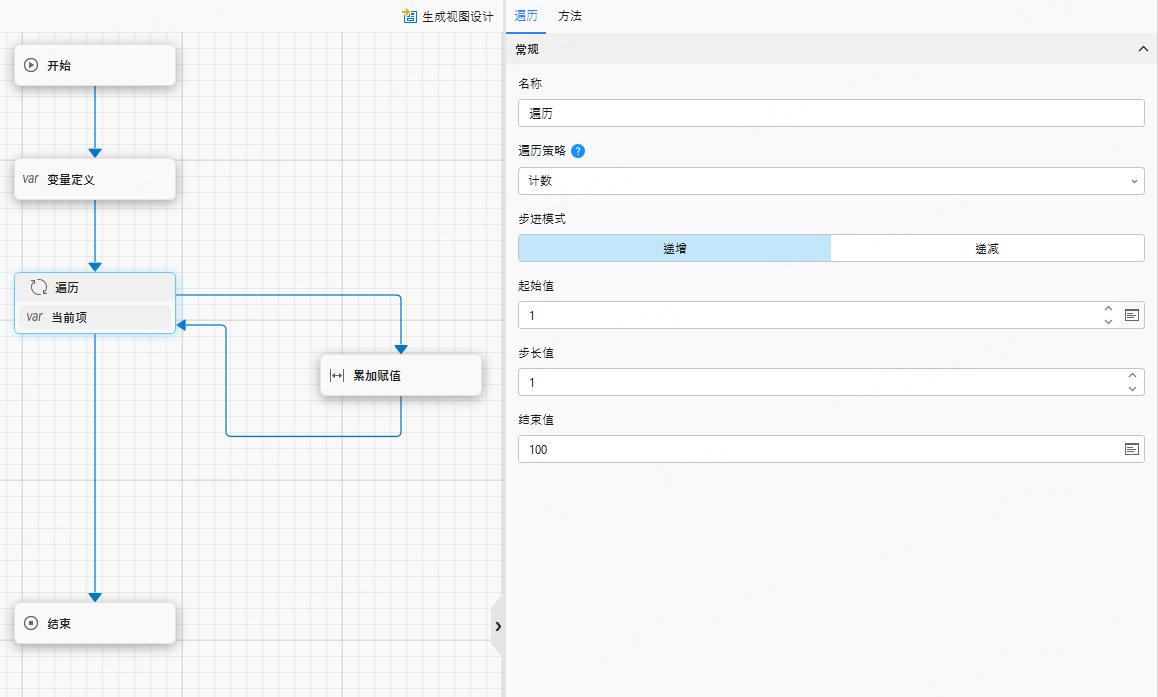The height and width of the screenshot is (697, 1158).
Task: Click the loop icon in 遍历 node
Action: 39,288
